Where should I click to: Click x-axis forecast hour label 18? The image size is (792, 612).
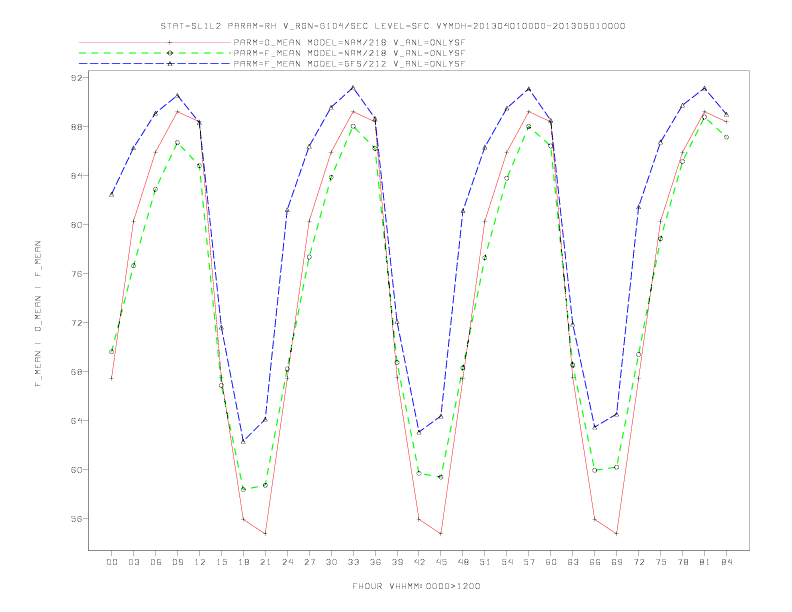[243, 562]
